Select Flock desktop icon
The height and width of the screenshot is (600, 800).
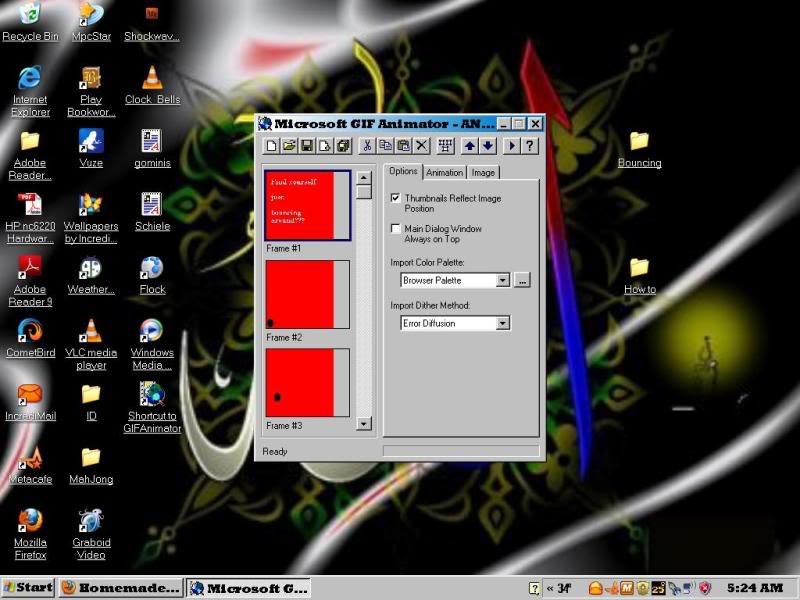point(152,276)
